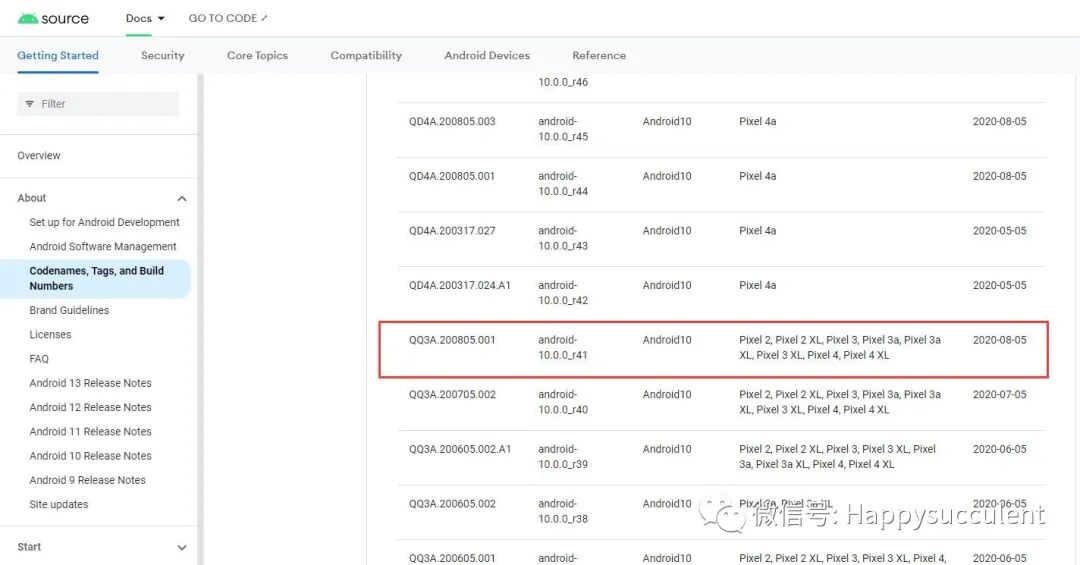Click tag android-10.0.0_r41
This screenshot has width=1080, height=565.
point(563,348)
